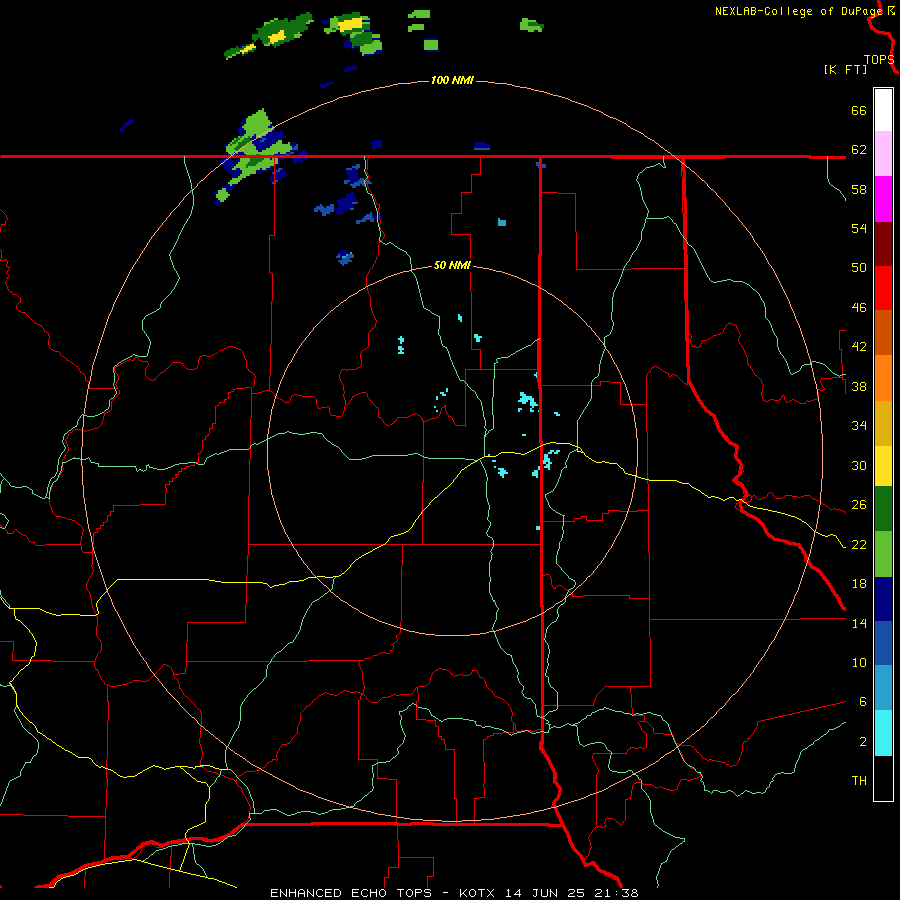
Task: Select the light green legend swatch
Action: coord(883,554)
